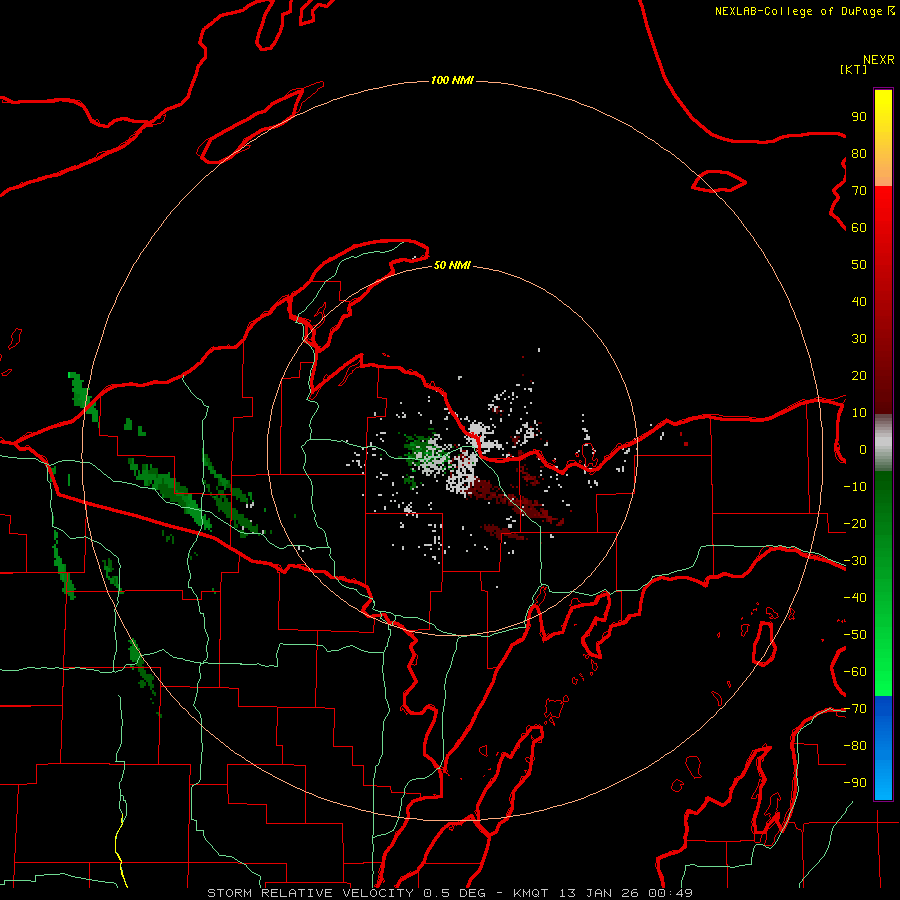Click the -50 scale value

[x=855, y=635]
